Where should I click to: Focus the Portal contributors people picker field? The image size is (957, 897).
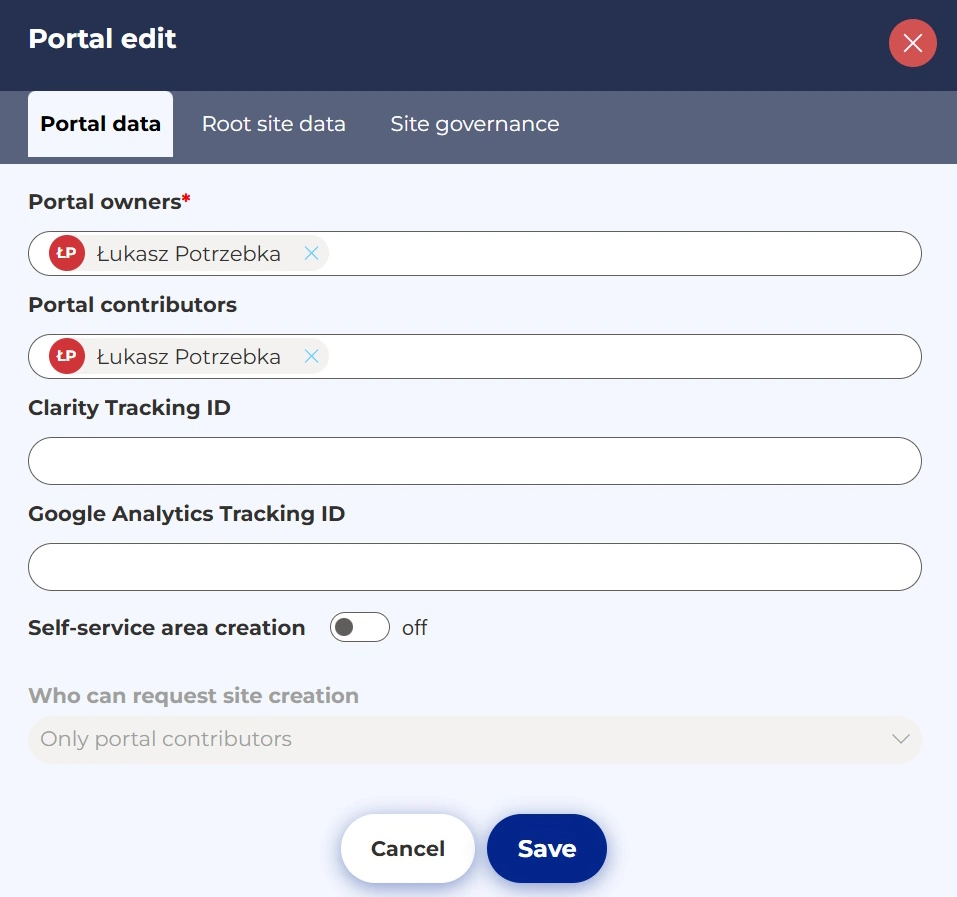[x=620, y=357]
